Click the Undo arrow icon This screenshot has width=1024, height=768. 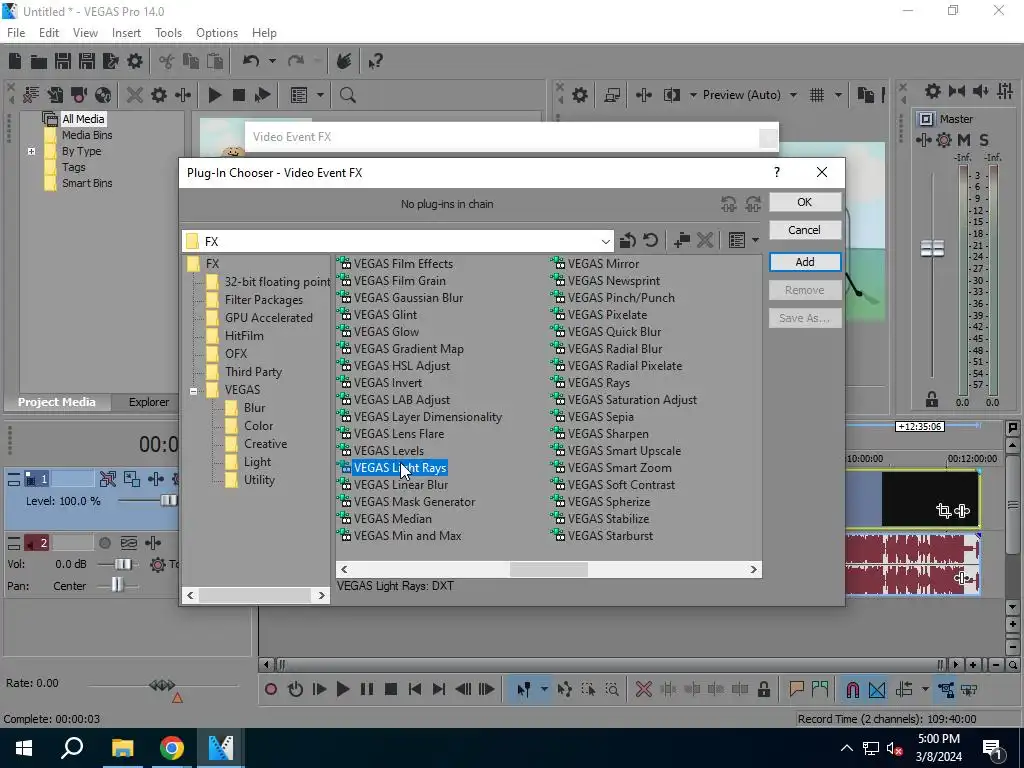[x=251, y=61]
